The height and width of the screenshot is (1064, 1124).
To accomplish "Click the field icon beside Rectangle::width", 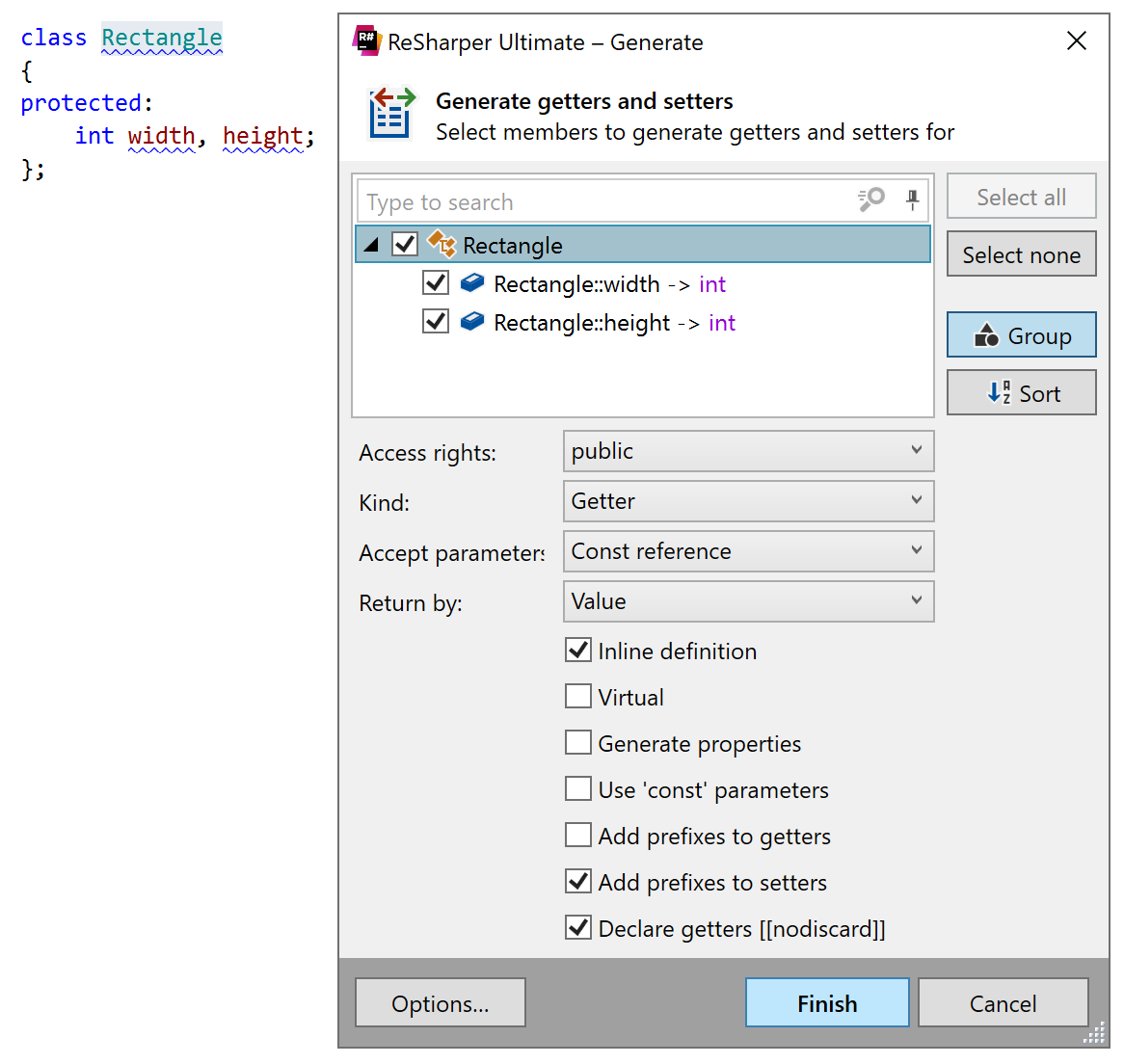I will 471,282.
